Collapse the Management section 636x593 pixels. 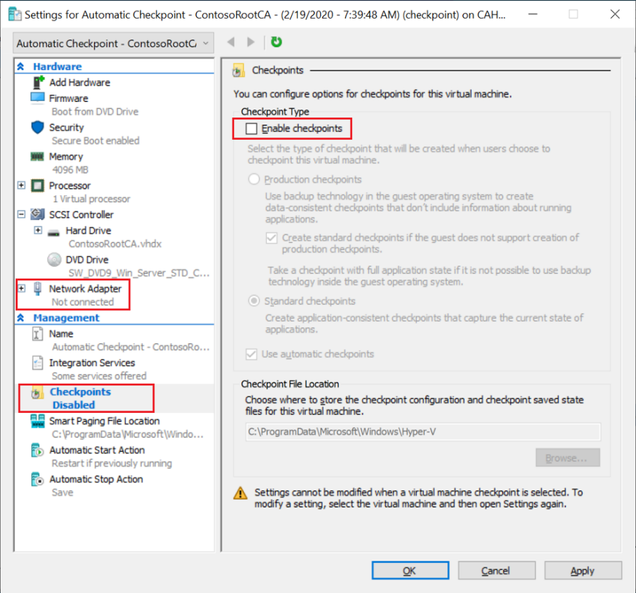(x=21, y=318)
